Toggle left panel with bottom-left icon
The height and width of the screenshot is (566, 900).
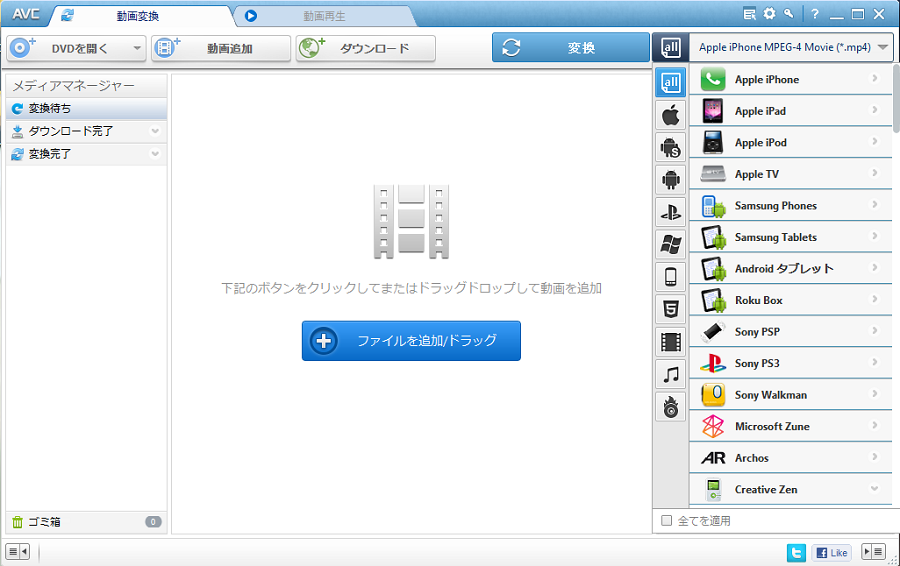coord(18,552)
